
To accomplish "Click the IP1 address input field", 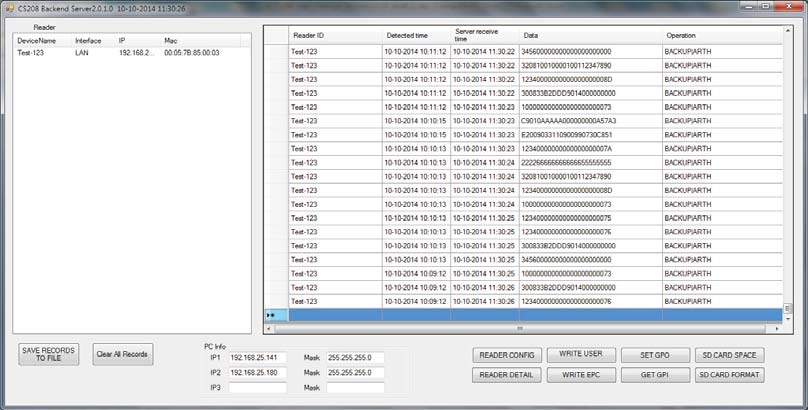I will [258, 357].
